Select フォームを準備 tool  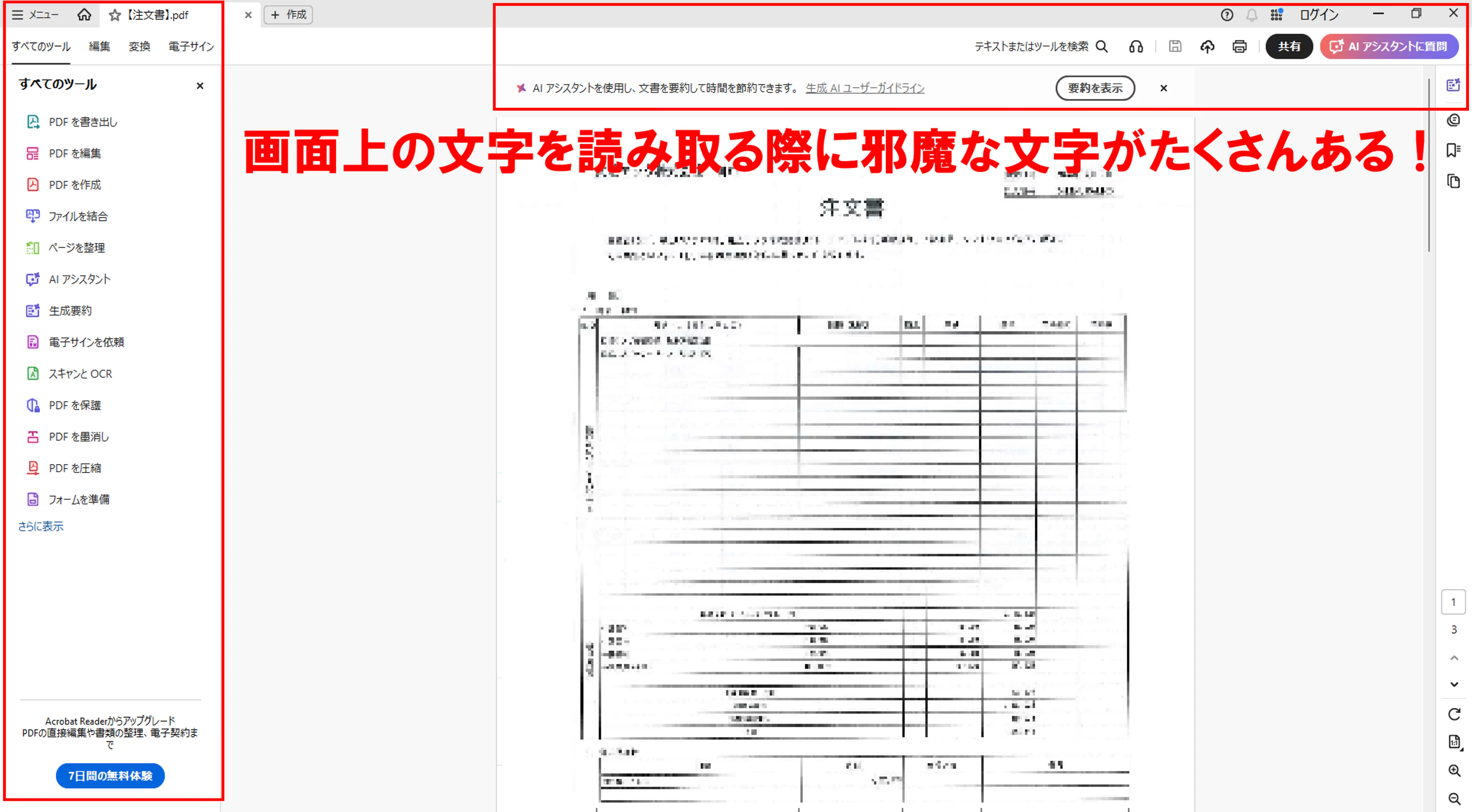(68, 499)
